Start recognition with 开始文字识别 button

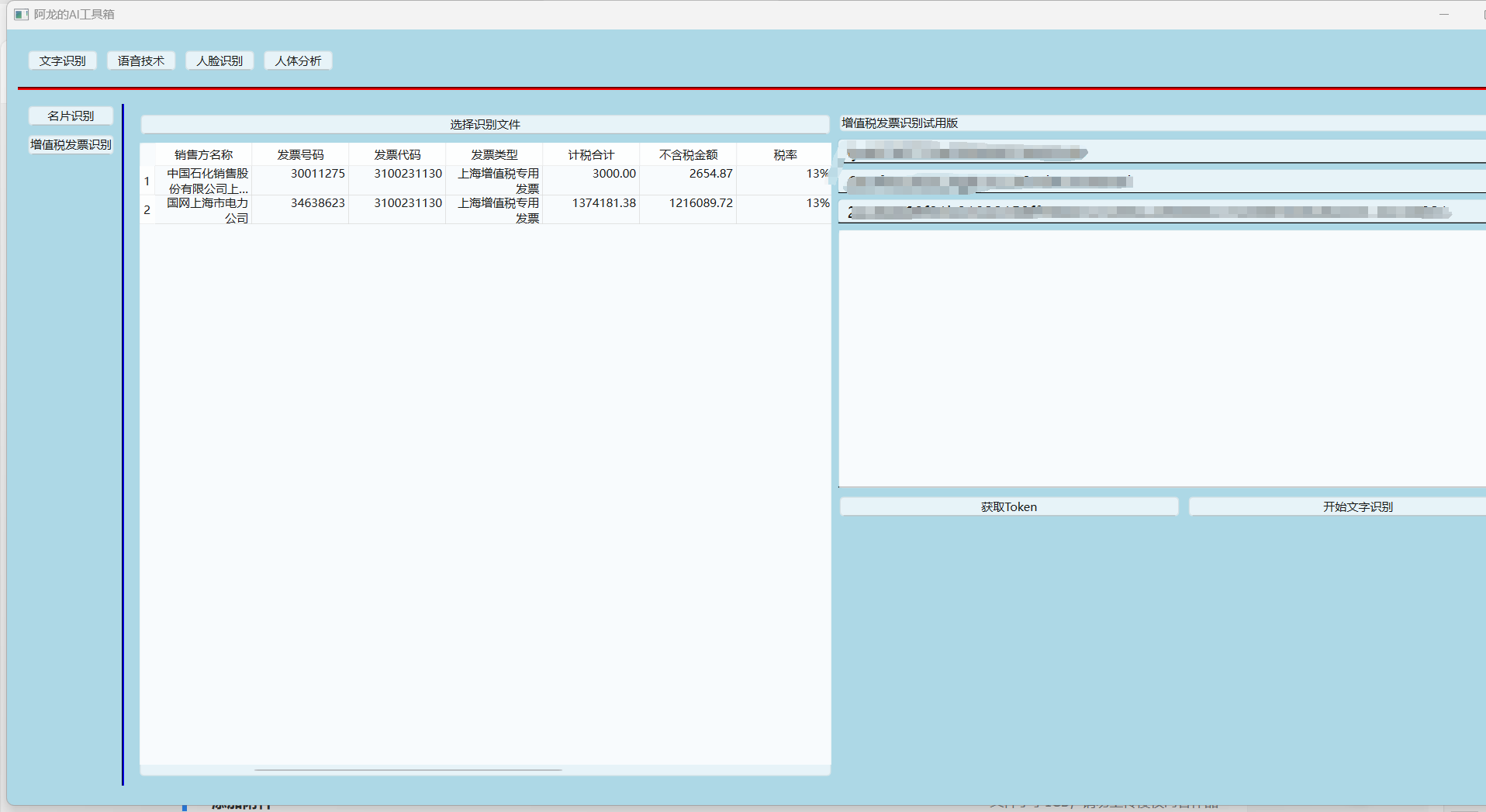click(1357, 506)
